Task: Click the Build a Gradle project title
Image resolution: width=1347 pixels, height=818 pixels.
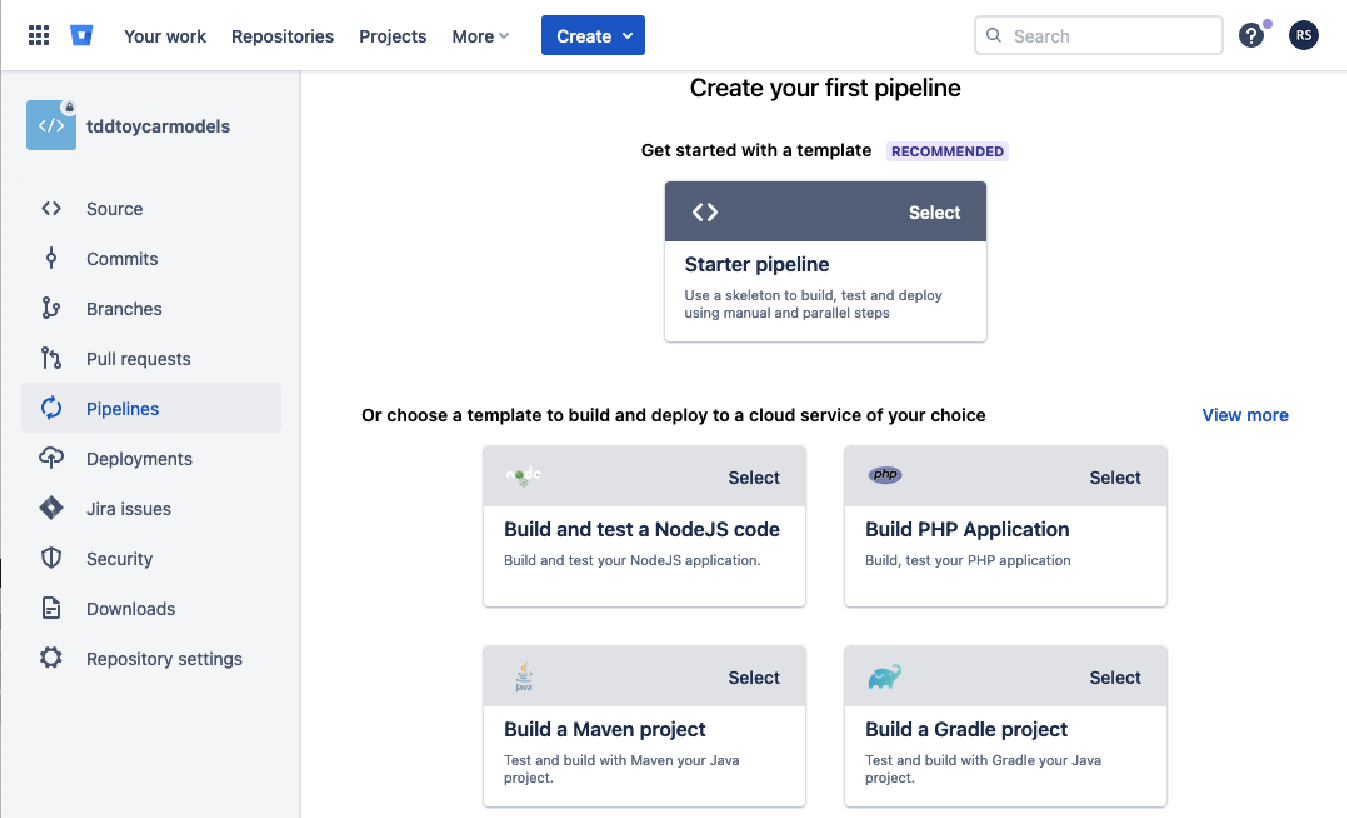Action: [x=966, y=729]
